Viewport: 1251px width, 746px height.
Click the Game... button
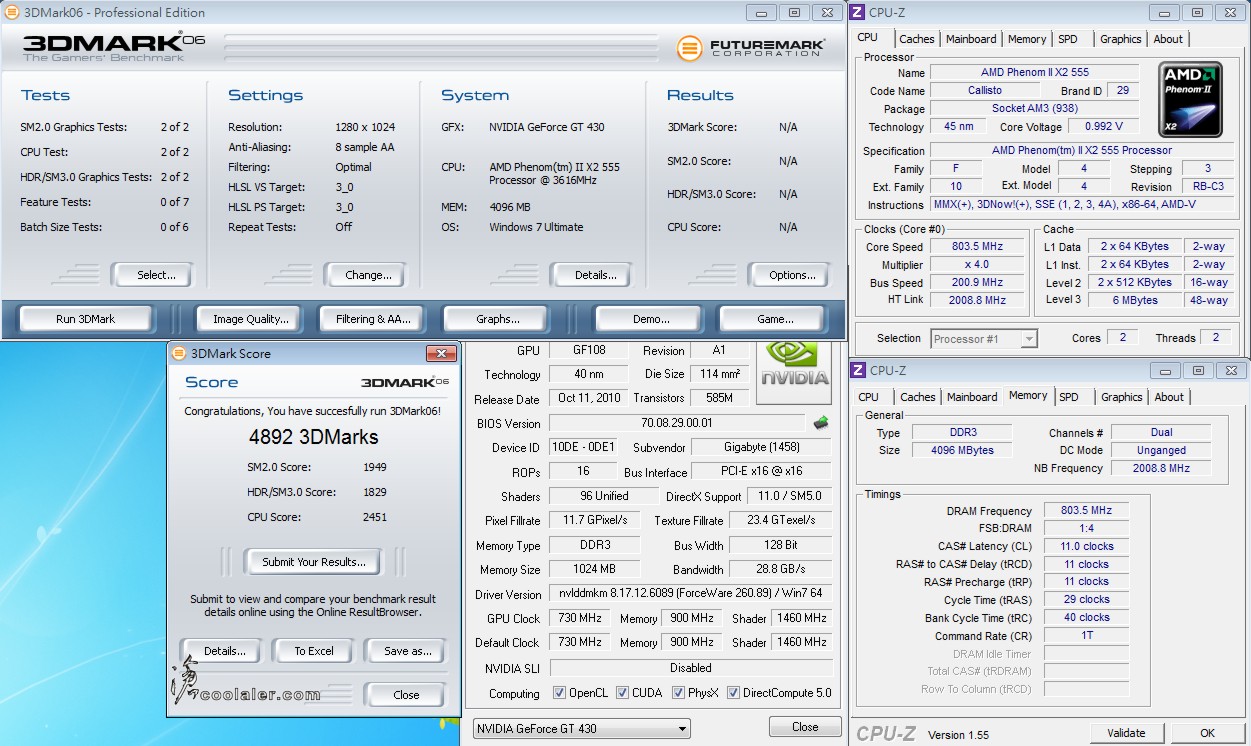tap(775, 319)
